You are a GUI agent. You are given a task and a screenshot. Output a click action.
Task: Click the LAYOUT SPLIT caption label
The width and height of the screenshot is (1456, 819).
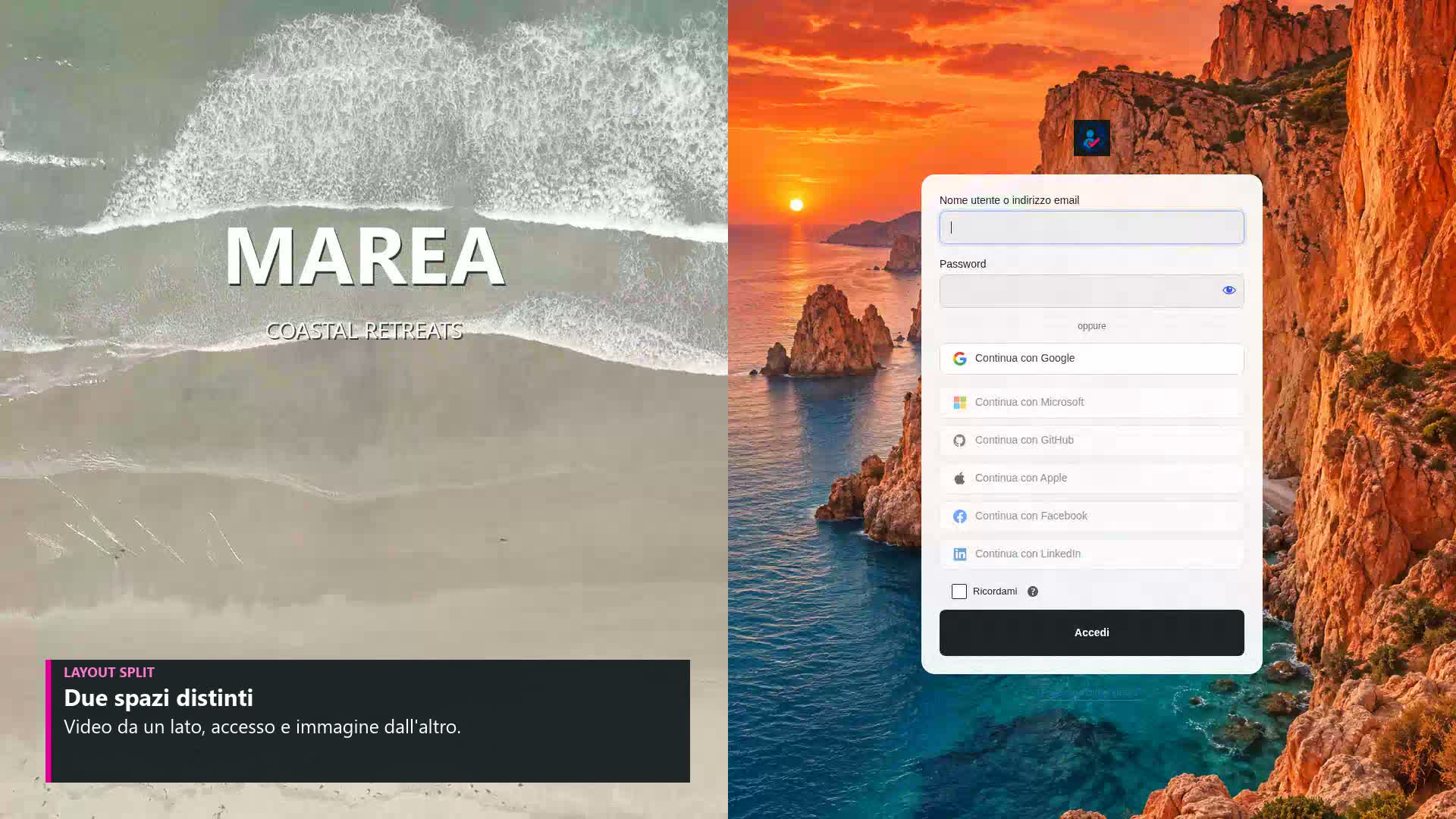(109, 673)
